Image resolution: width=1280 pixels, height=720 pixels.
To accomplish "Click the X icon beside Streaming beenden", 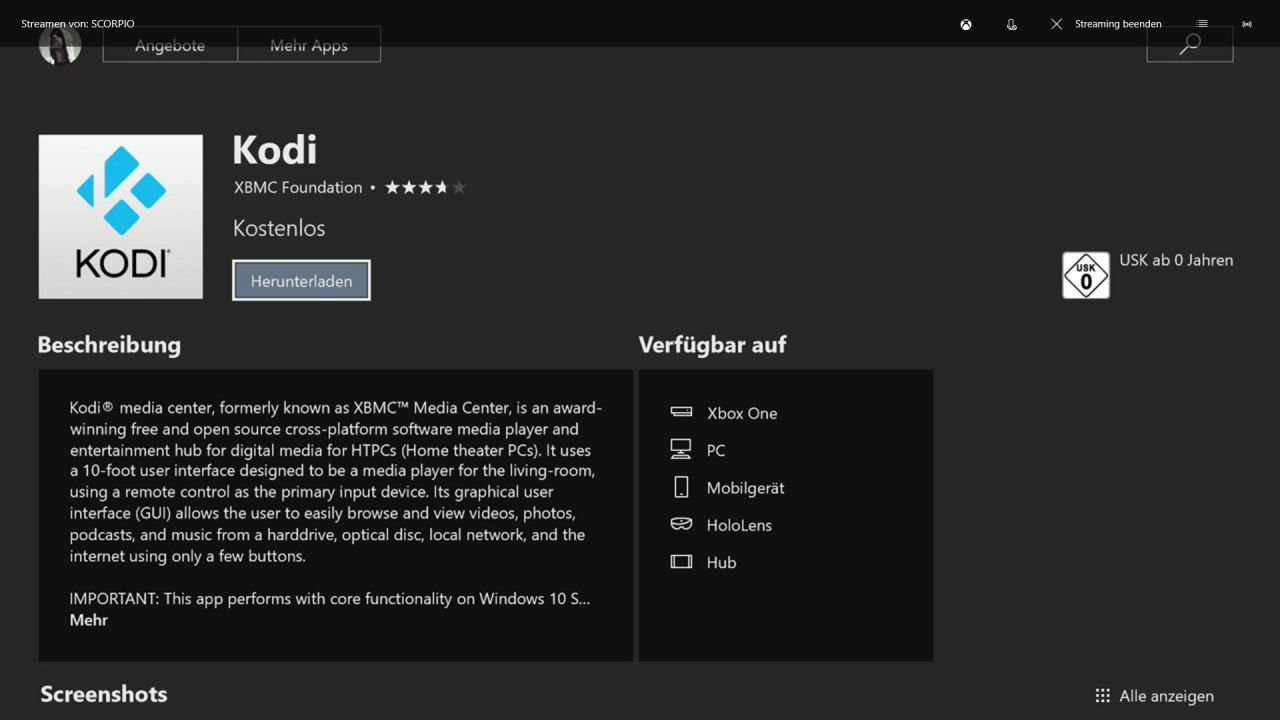I will tap(1056, 24).
